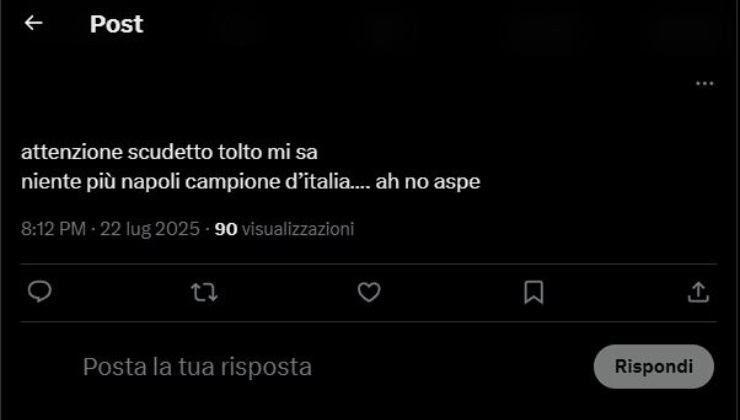Image resolution: width=740 pixels, height=420 pixels.
Task: Click the Rispondi button
Action: [654, 367]
